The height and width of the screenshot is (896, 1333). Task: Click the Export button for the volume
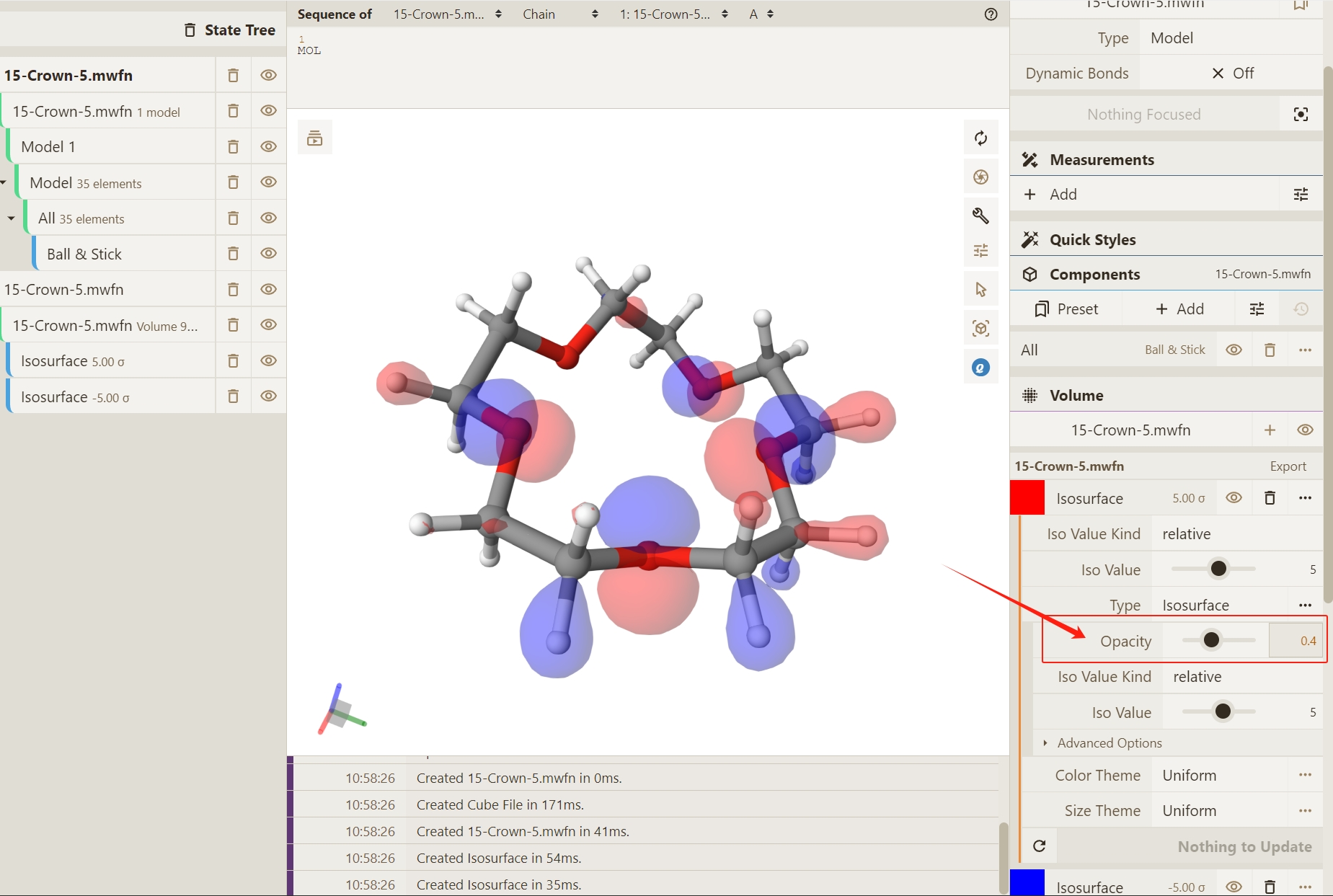pos(1288,466)
